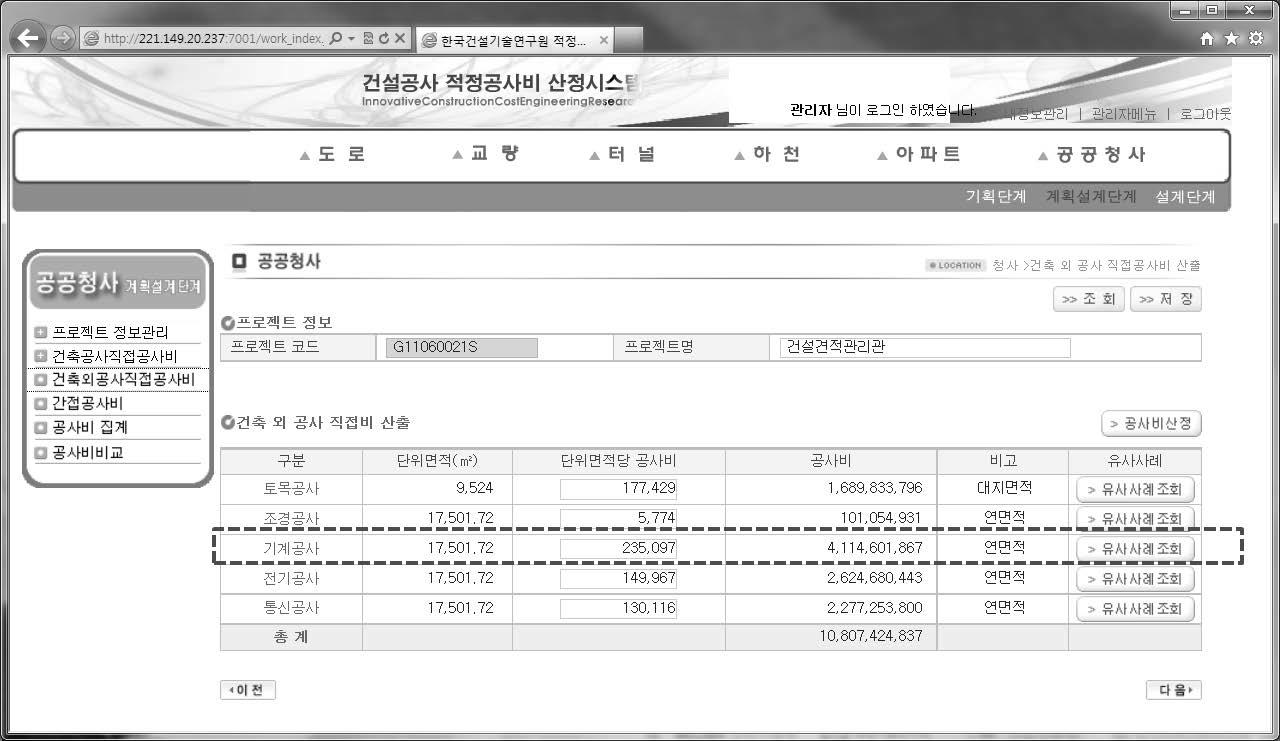Click the 대지면적 remark cell
The height and width of the screenshot is (741, 1280).
click(x=1003, y=488)
